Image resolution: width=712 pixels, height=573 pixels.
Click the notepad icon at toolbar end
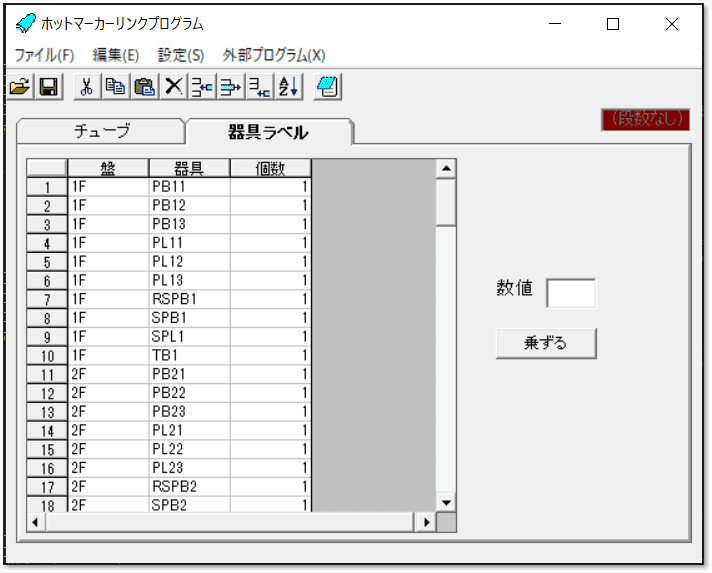click(x=328, y=87)
